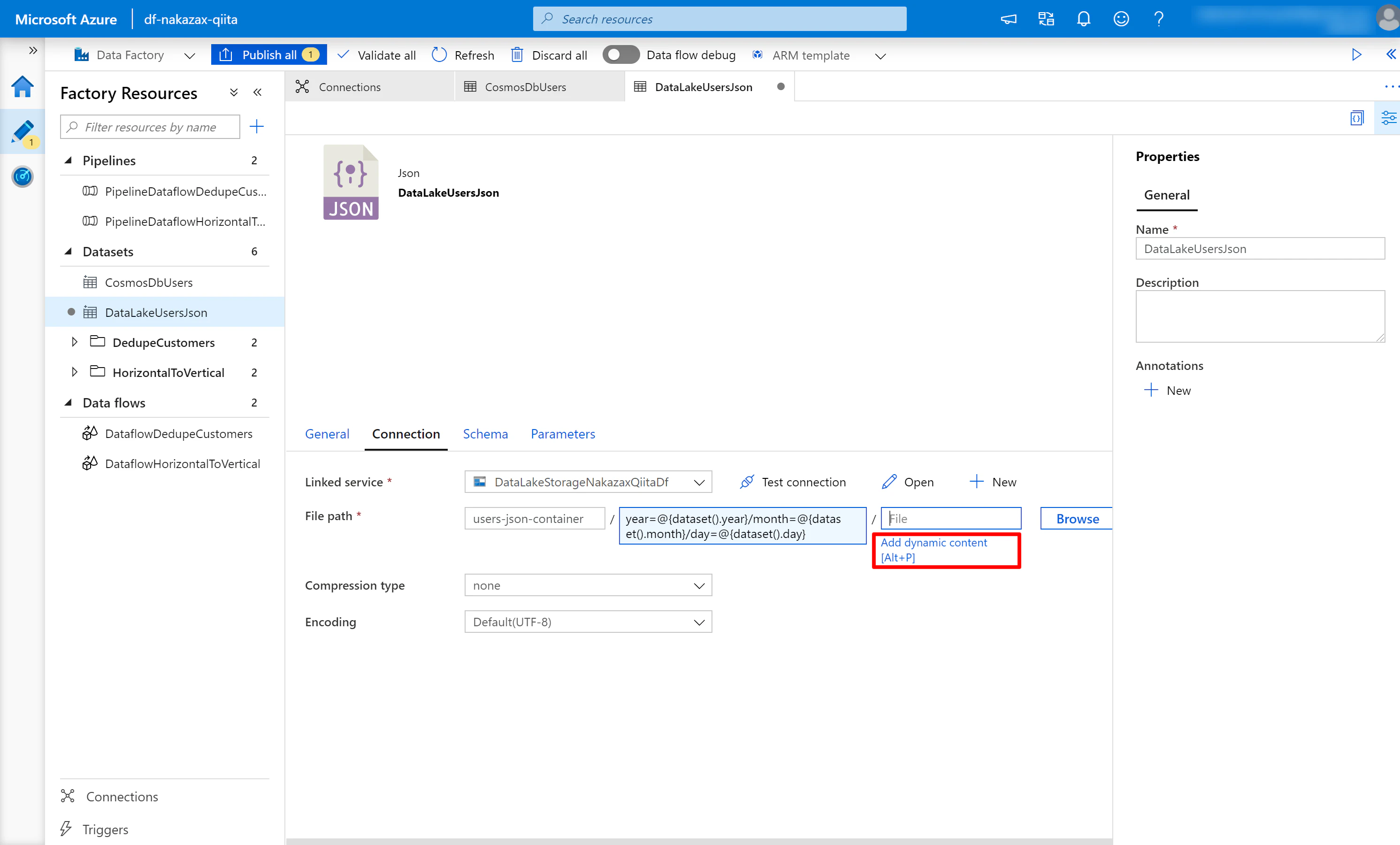This screenshot has height=845, width=1400.
Task: Click the Description text area
Action: coord(1260,316)
